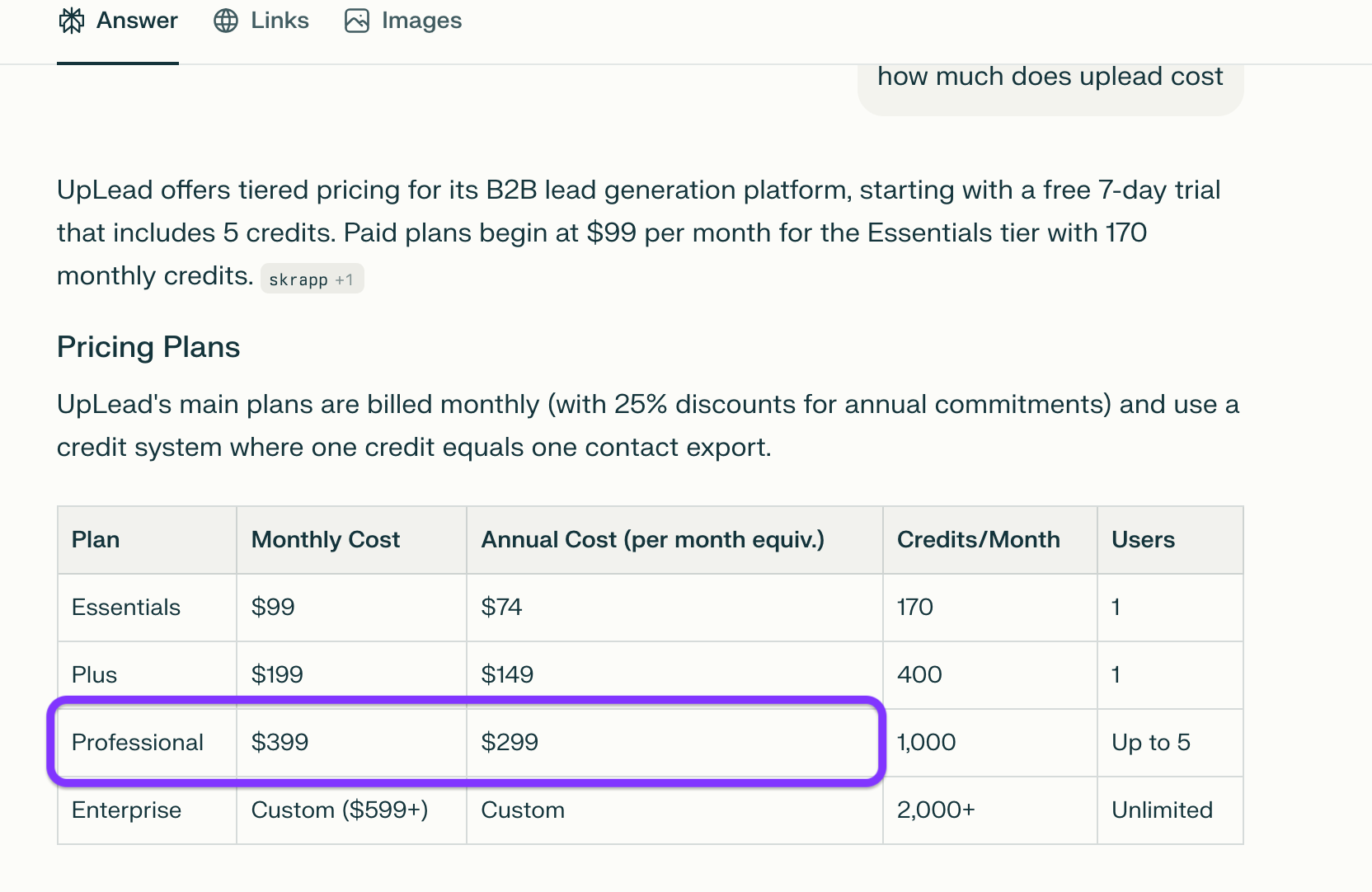Click the Pricing Plans heading
Viewport: 1372px width, 892px height.
coord(148,347)
